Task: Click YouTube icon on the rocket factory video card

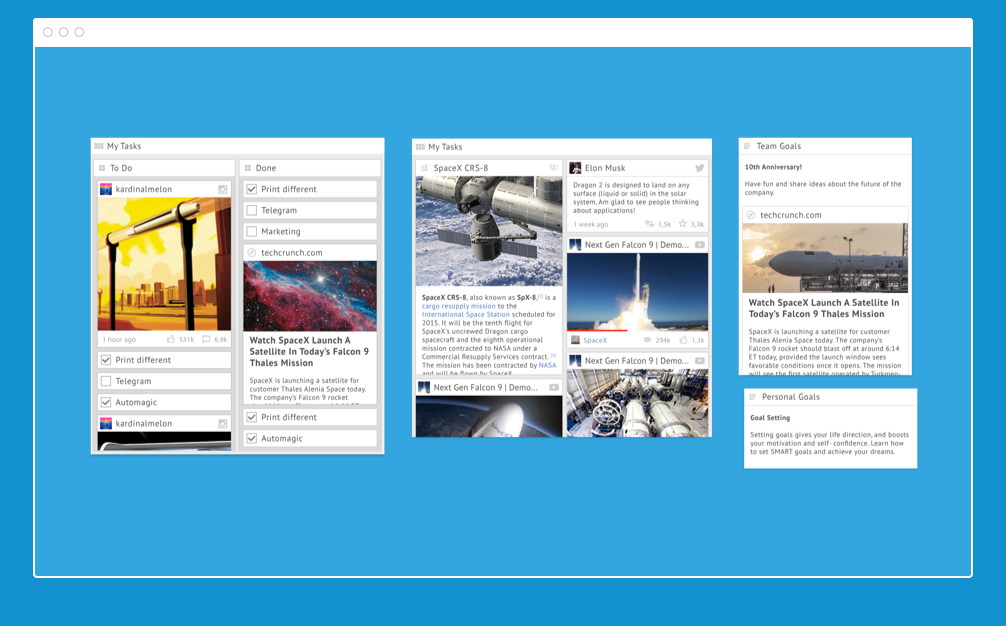Action: [x=700, y=361]
